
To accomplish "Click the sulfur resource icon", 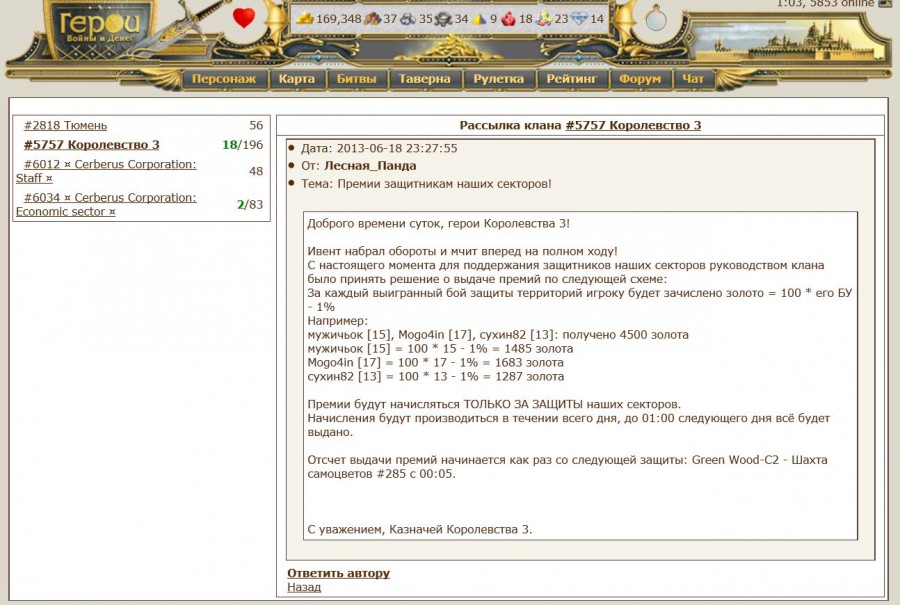I will tap(479, 19).
